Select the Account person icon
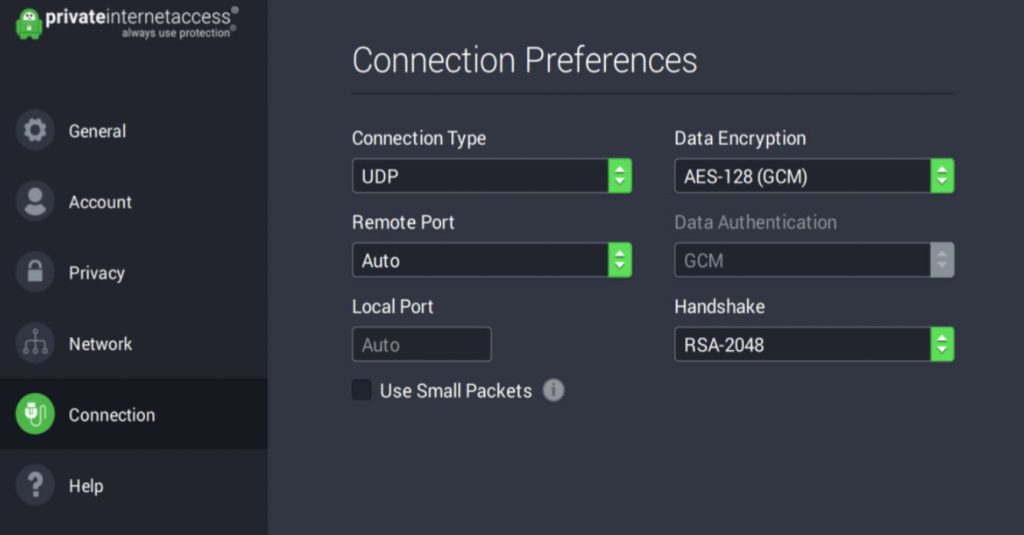The width and height of the screenshot is (1024, 535). (x=35, y=201)
